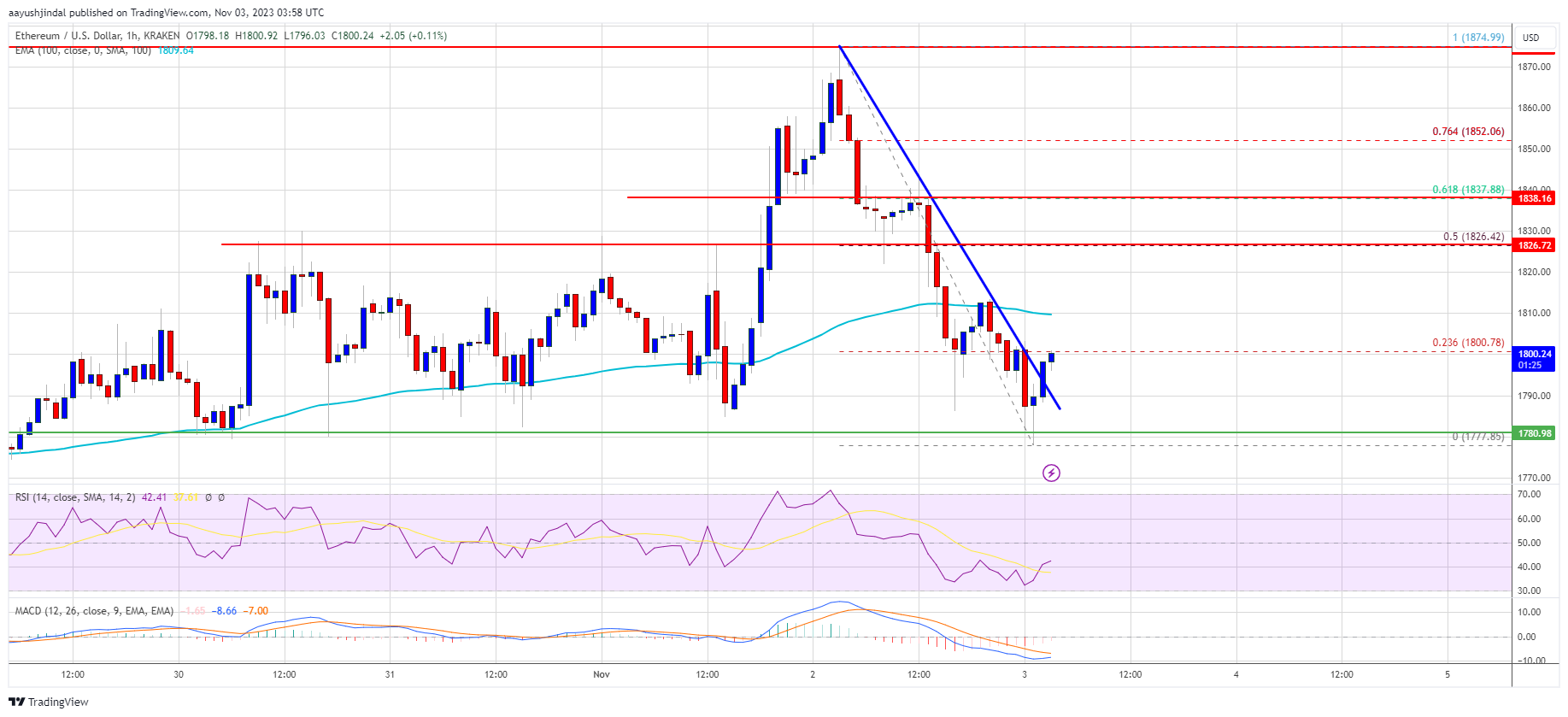This screenshot has width=1568, height=717.
Task: Click the 0.5 (1826.42) Fibonacci label
Action: click(x=1473, y=237)
